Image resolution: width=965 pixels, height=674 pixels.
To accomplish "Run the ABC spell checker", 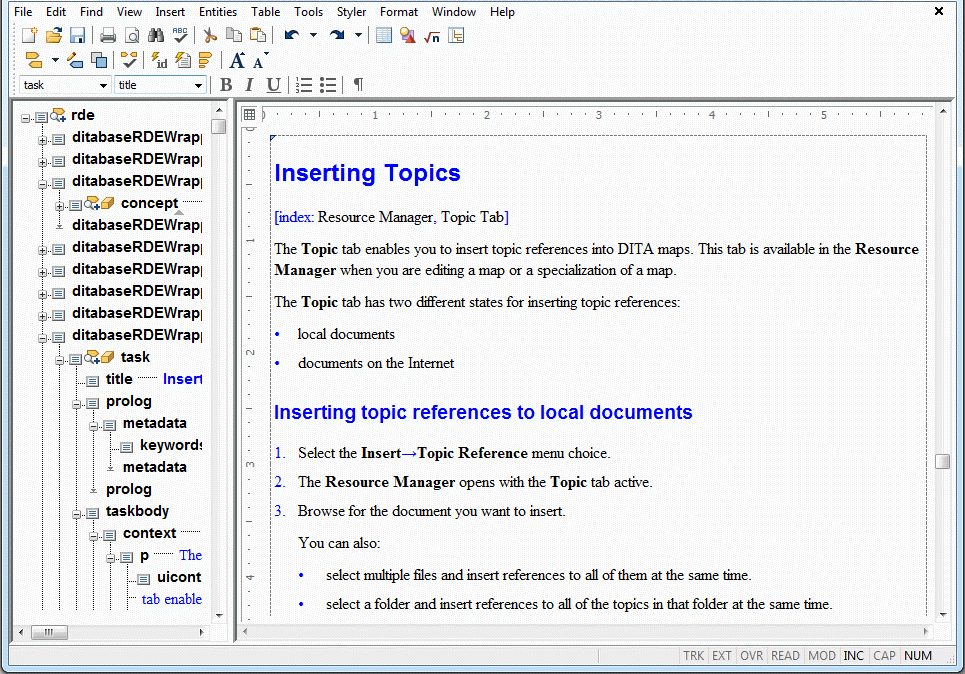I will [180, 36].
